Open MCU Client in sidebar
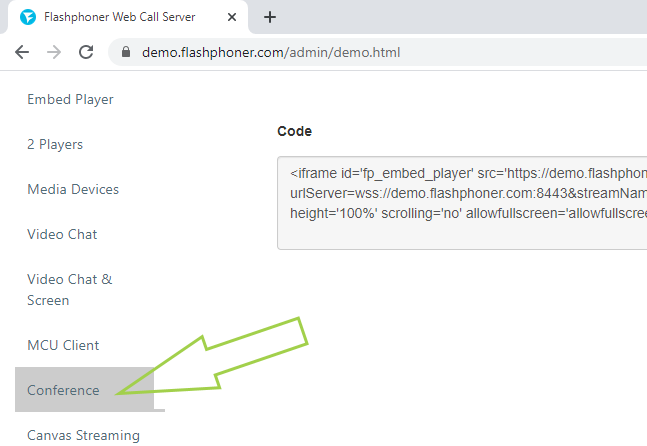This screenshot has width=647, height=446. coord(63,345)
